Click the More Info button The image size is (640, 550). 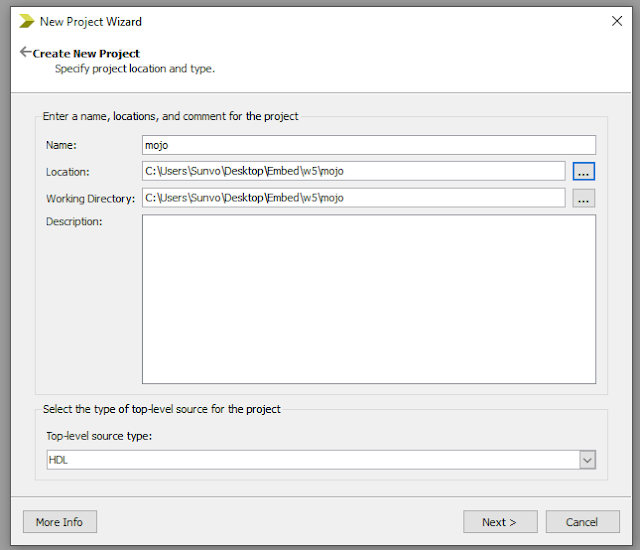point(60,522)
